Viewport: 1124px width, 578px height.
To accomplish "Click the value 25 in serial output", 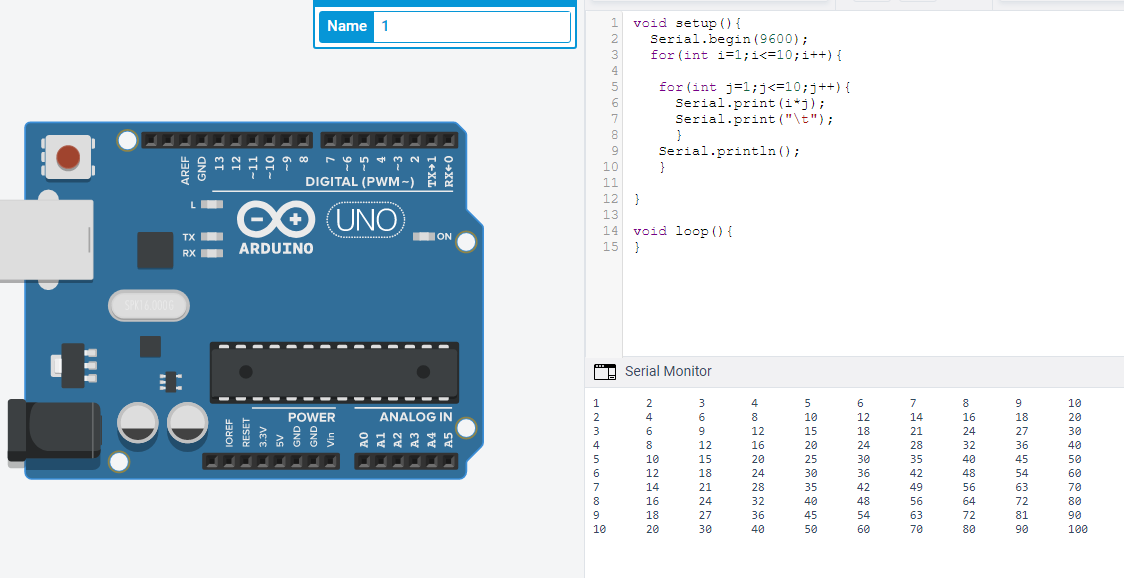I will (811, 459).
